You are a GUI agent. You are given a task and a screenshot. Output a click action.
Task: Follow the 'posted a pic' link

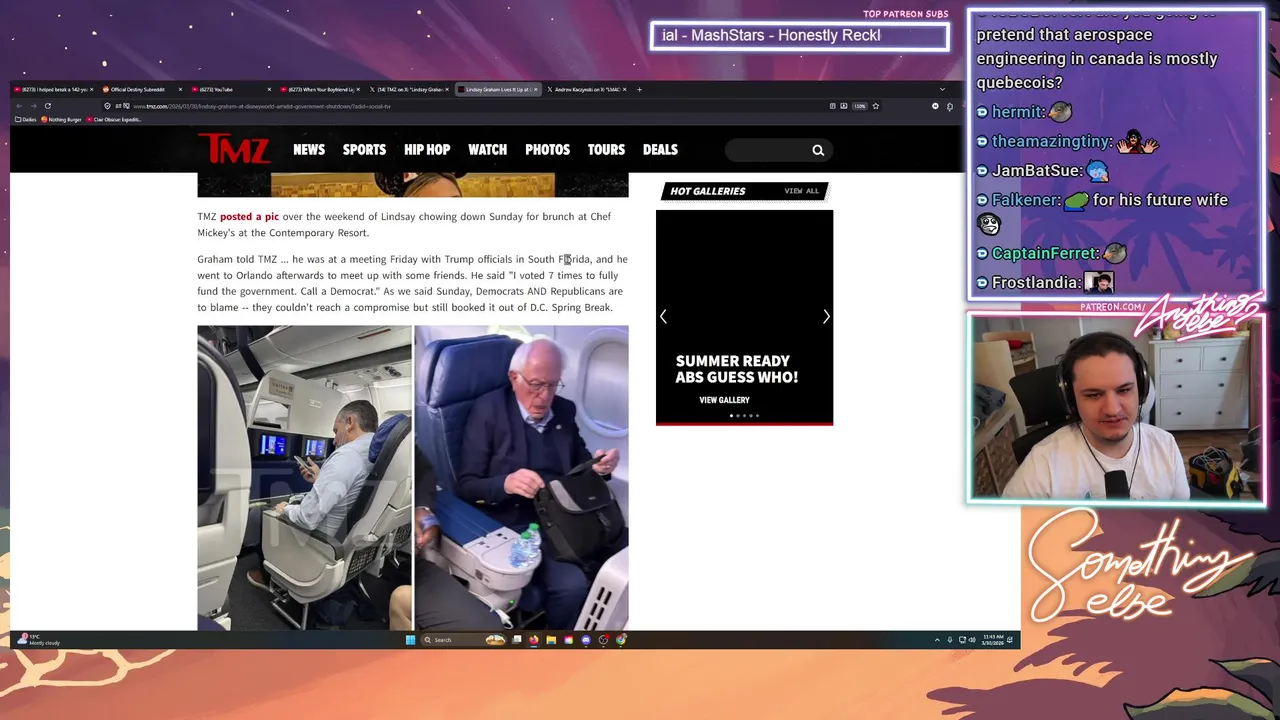point(249,216)
